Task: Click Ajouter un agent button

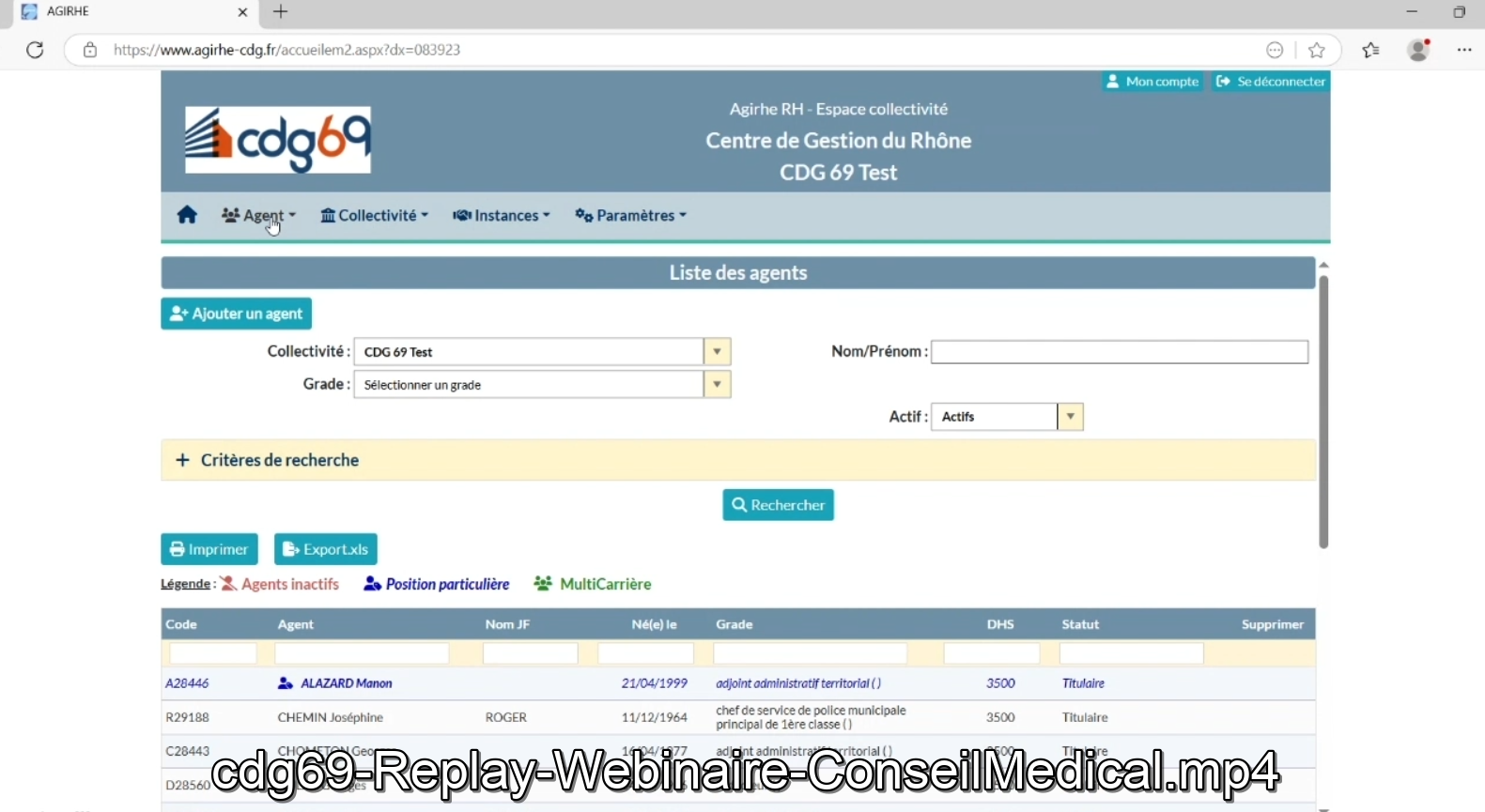Action: (x=237, y=314)
